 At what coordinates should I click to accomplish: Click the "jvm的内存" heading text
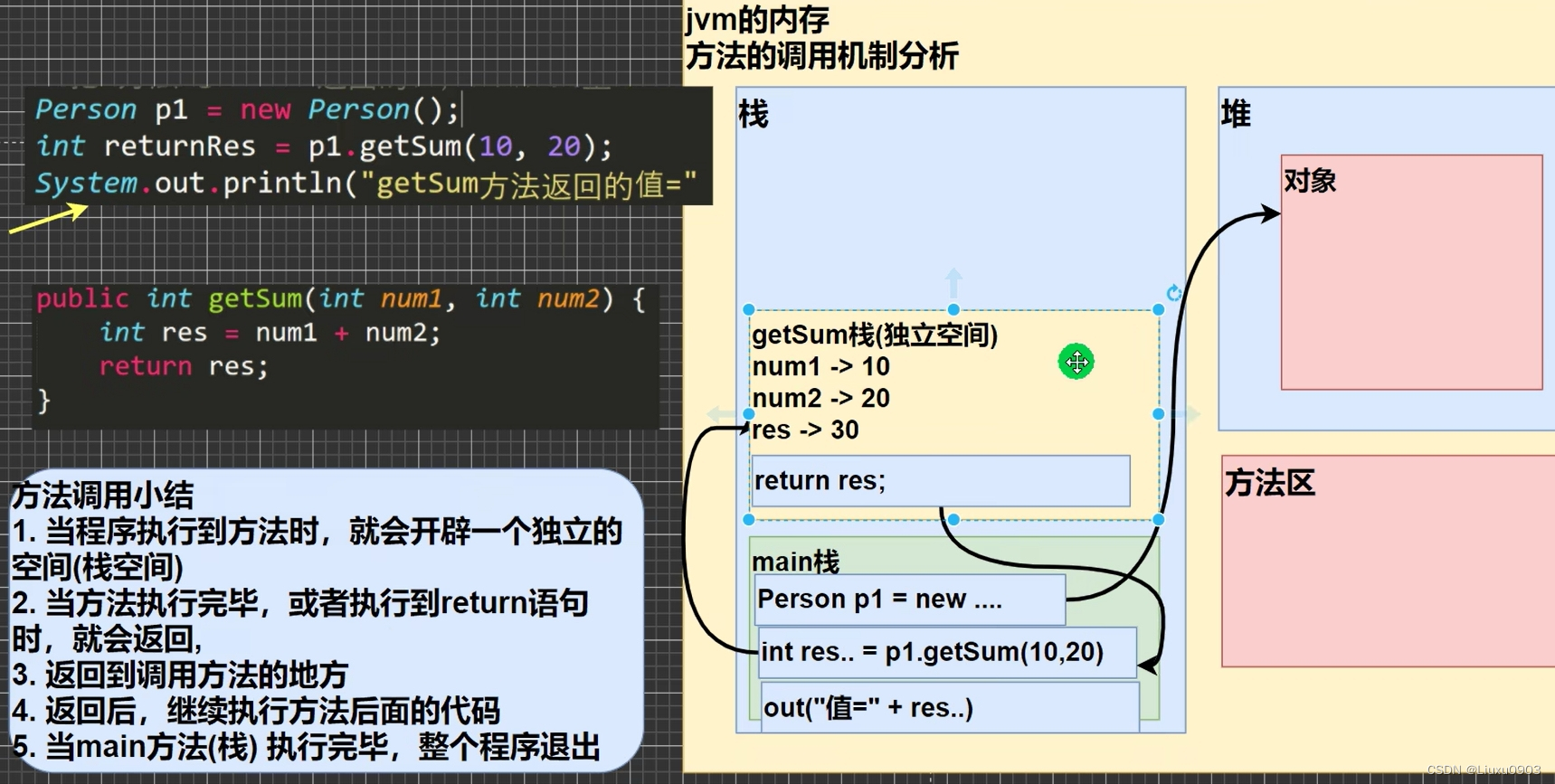point(757,19)
